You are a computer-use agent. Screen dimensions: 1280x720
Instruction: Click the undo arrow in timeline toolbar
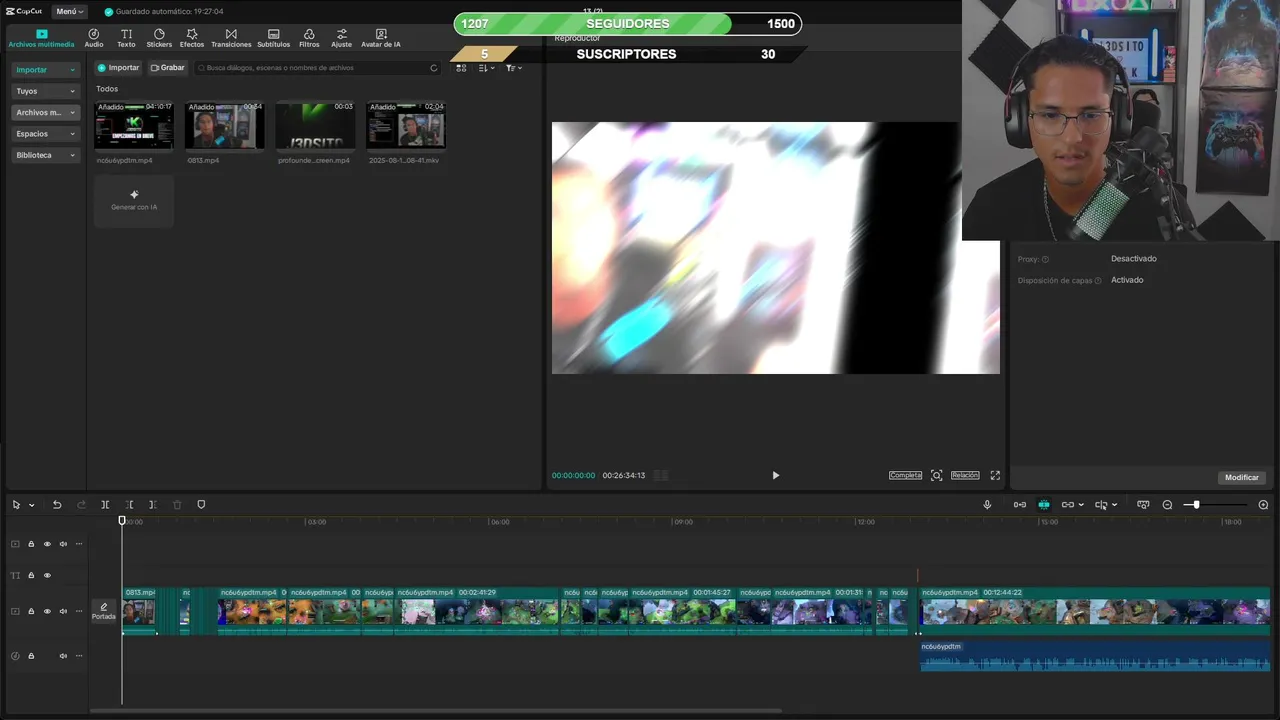pyautogui.click(x=57, y=505)
